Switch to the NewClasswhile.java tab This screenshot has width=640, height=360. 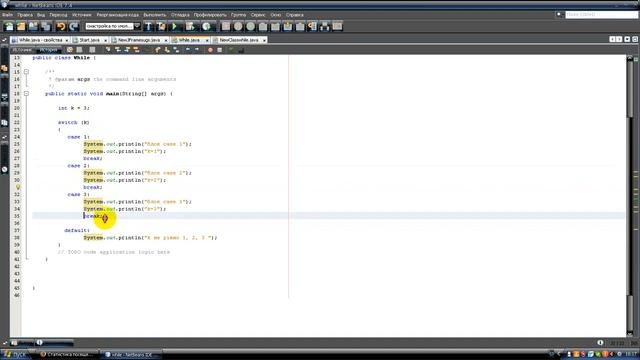coord(239,40)
